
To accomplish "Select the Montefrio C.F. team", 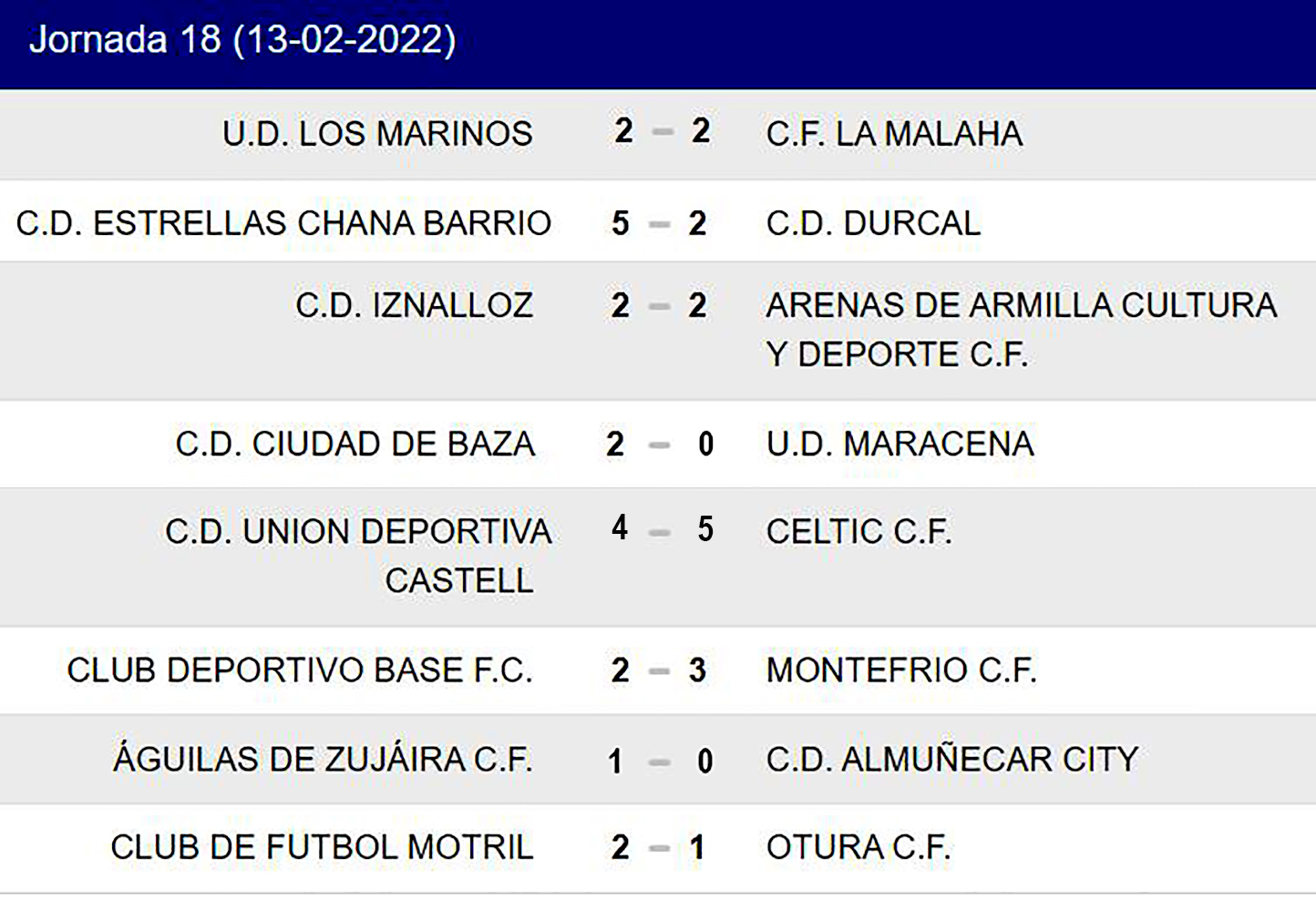I will (x=900, y=671).
